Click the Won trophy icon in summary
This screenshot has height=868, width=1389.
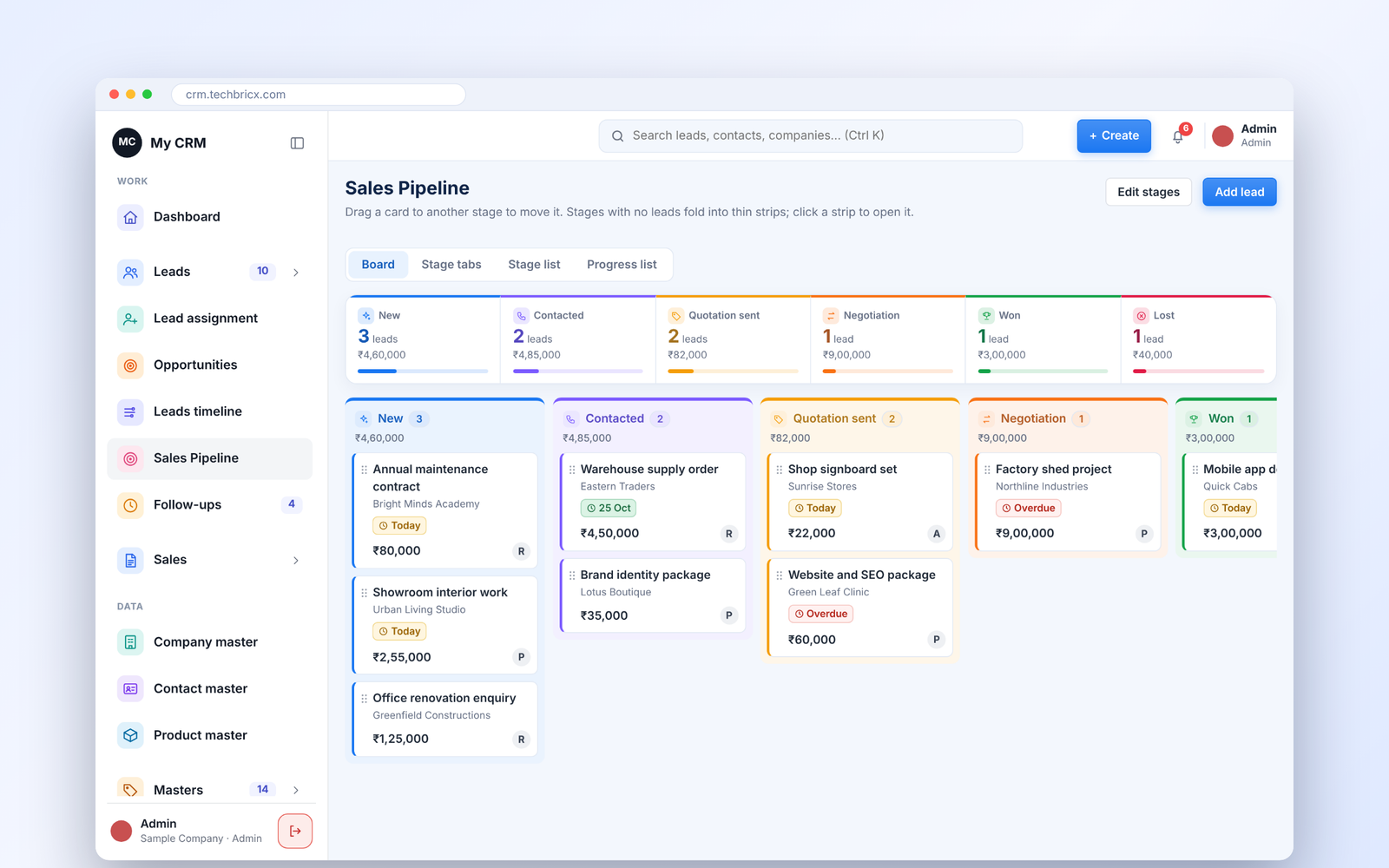point(986,316)
